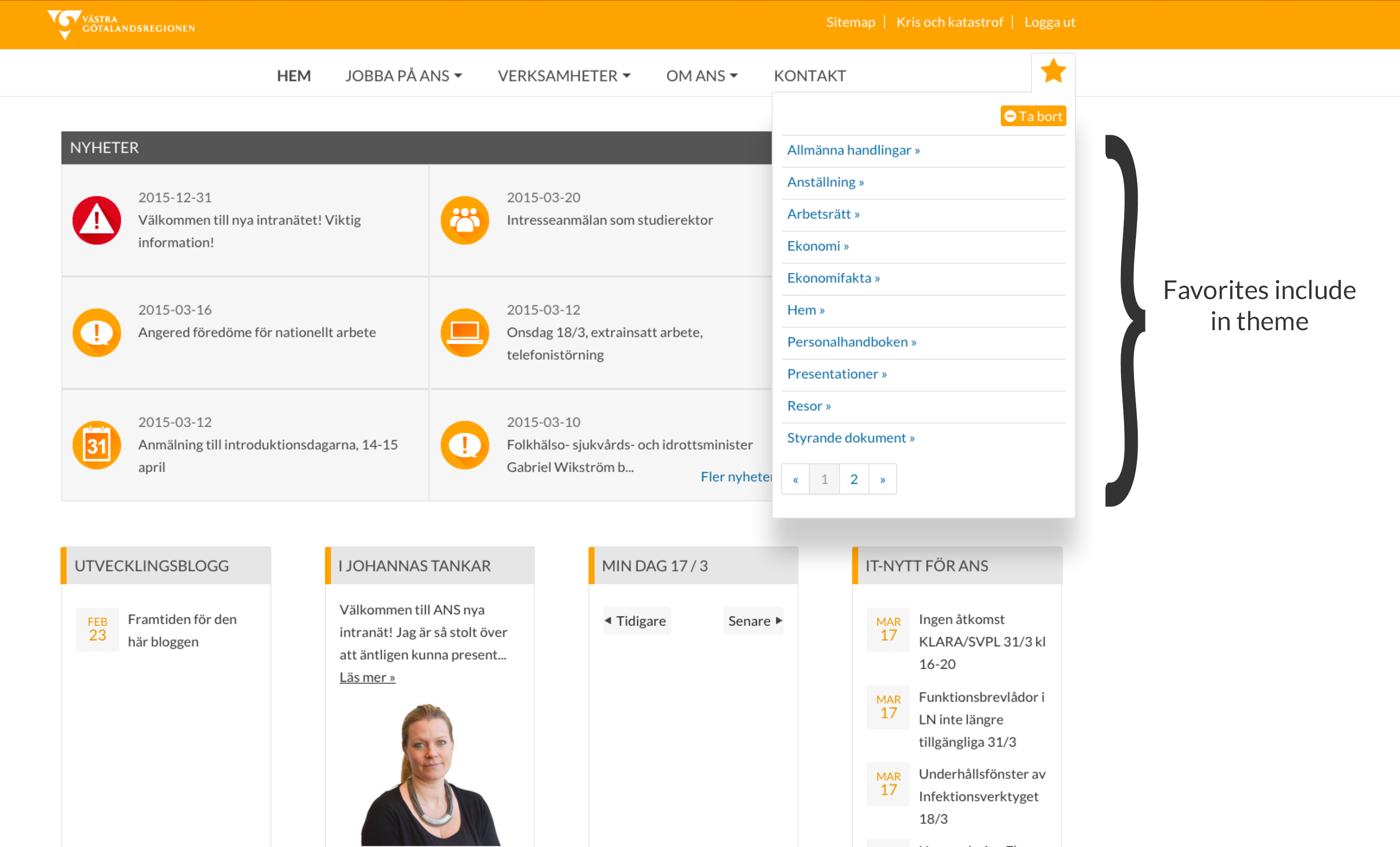Click the people group news icon

(x=465, y=220)
